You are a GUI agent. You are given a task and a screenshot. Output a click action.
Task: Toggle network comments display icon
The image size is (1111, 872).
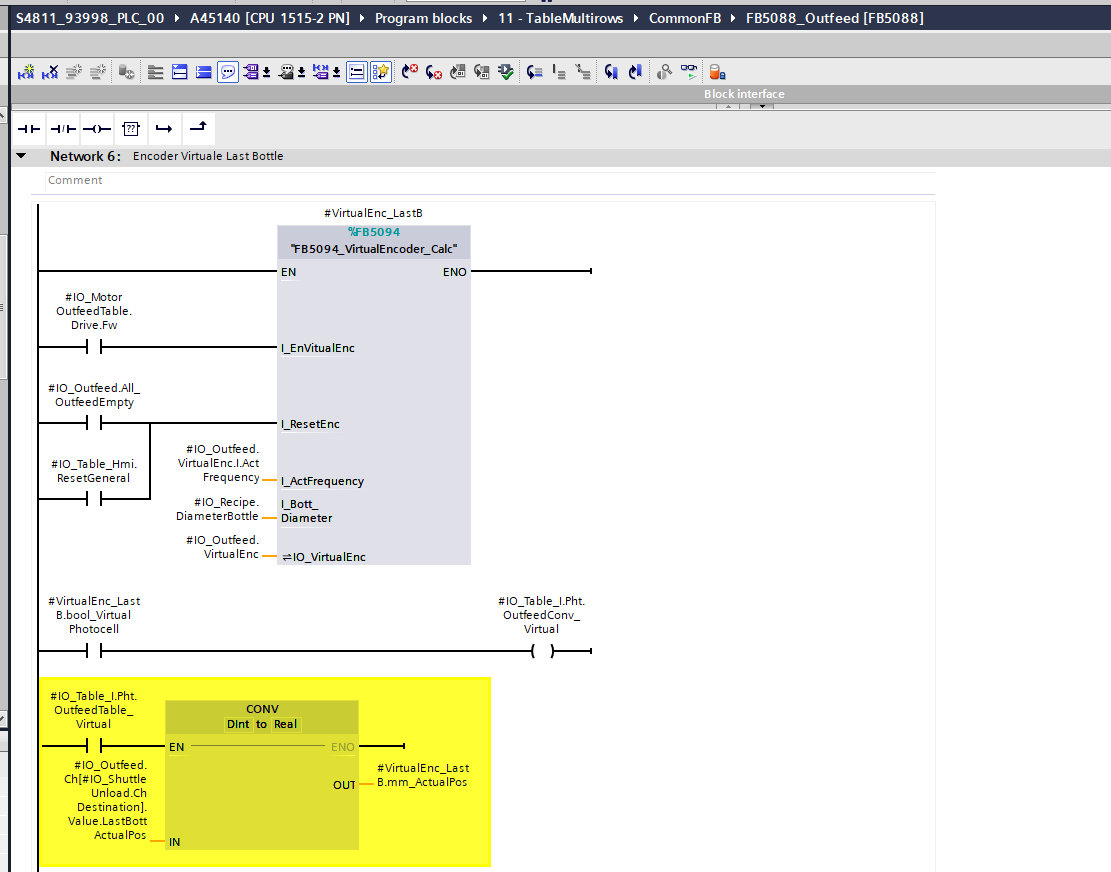pyautogui.click(x=356, y=72)
